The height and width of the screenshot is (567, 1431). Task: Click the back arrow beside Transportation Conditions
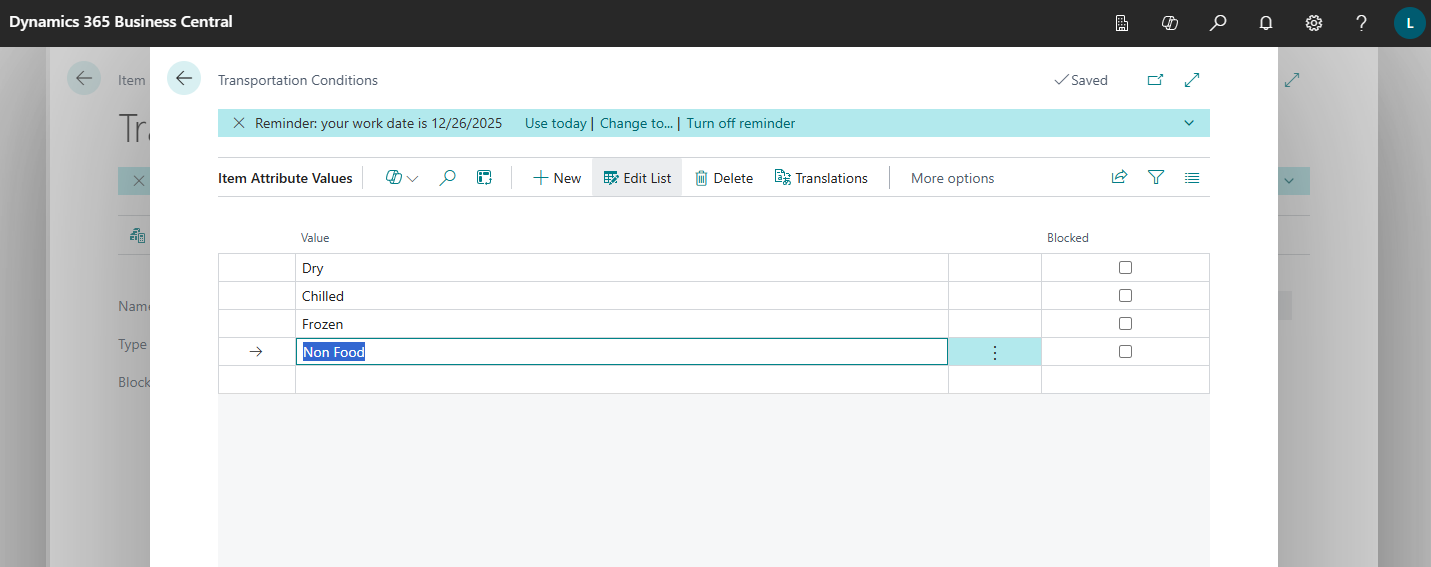(184, 78)
